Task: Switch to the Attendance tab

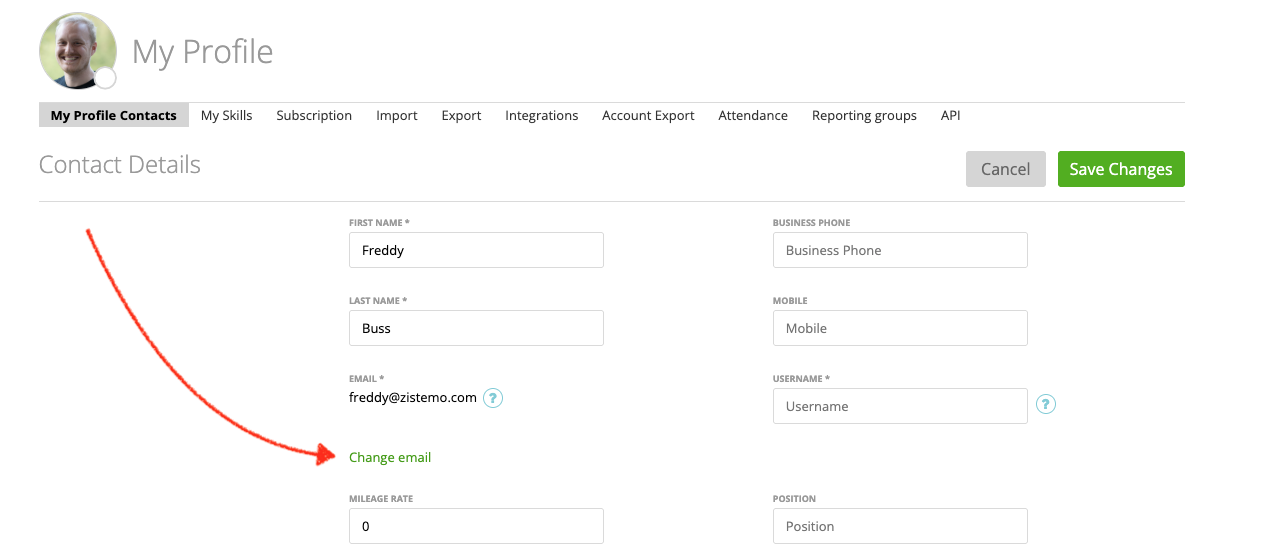Action: pyautogui.click(x=753, y=116)
